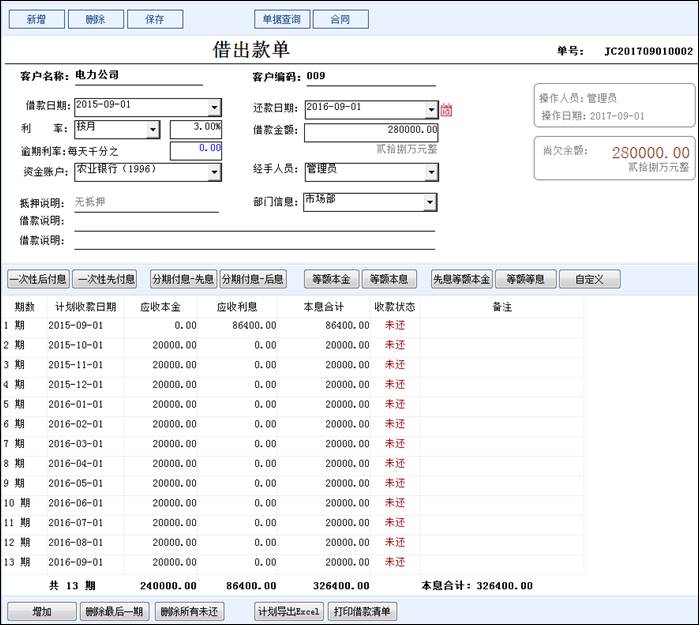The height and width of the screenshot is (625, 699).
Task: Open the 经手人员 dropdown
Action: (430, 172)
